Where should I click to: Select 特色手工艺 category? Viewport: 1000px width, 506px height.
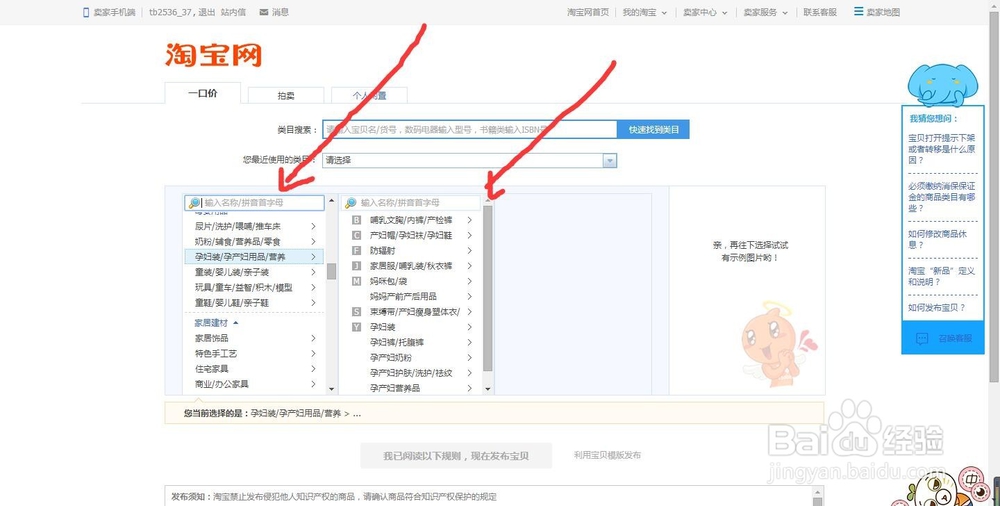[255, 353]
